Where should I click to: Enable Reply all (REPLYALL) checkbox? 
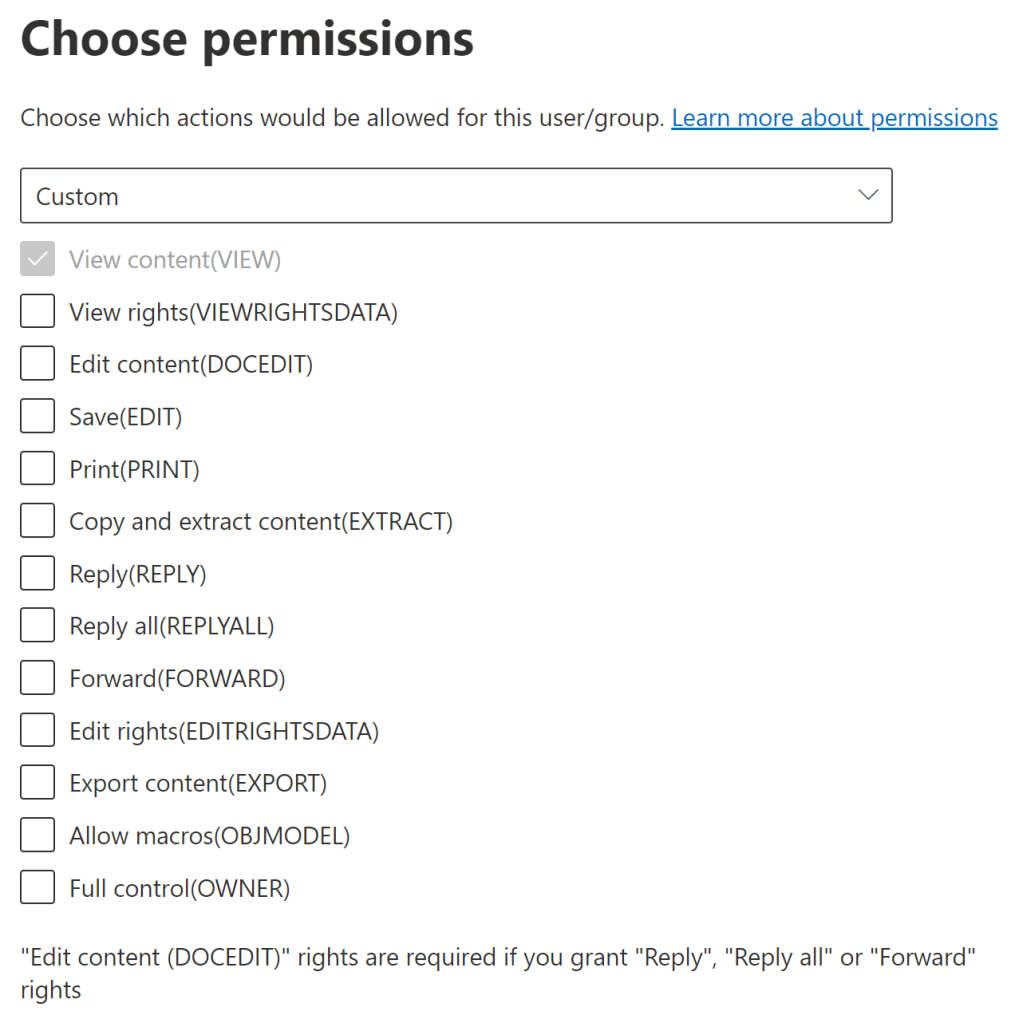point(38,626)
